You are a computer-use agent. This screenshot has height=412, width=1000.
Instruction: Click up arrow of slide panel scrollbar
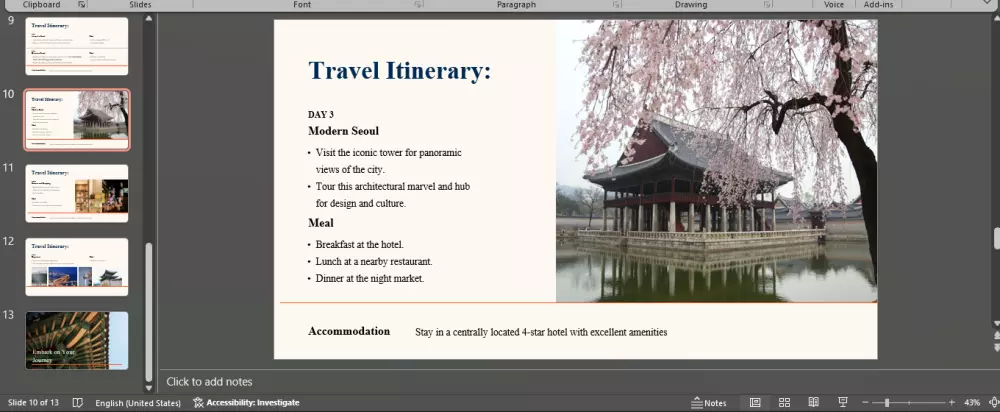(x=149, y=18)
